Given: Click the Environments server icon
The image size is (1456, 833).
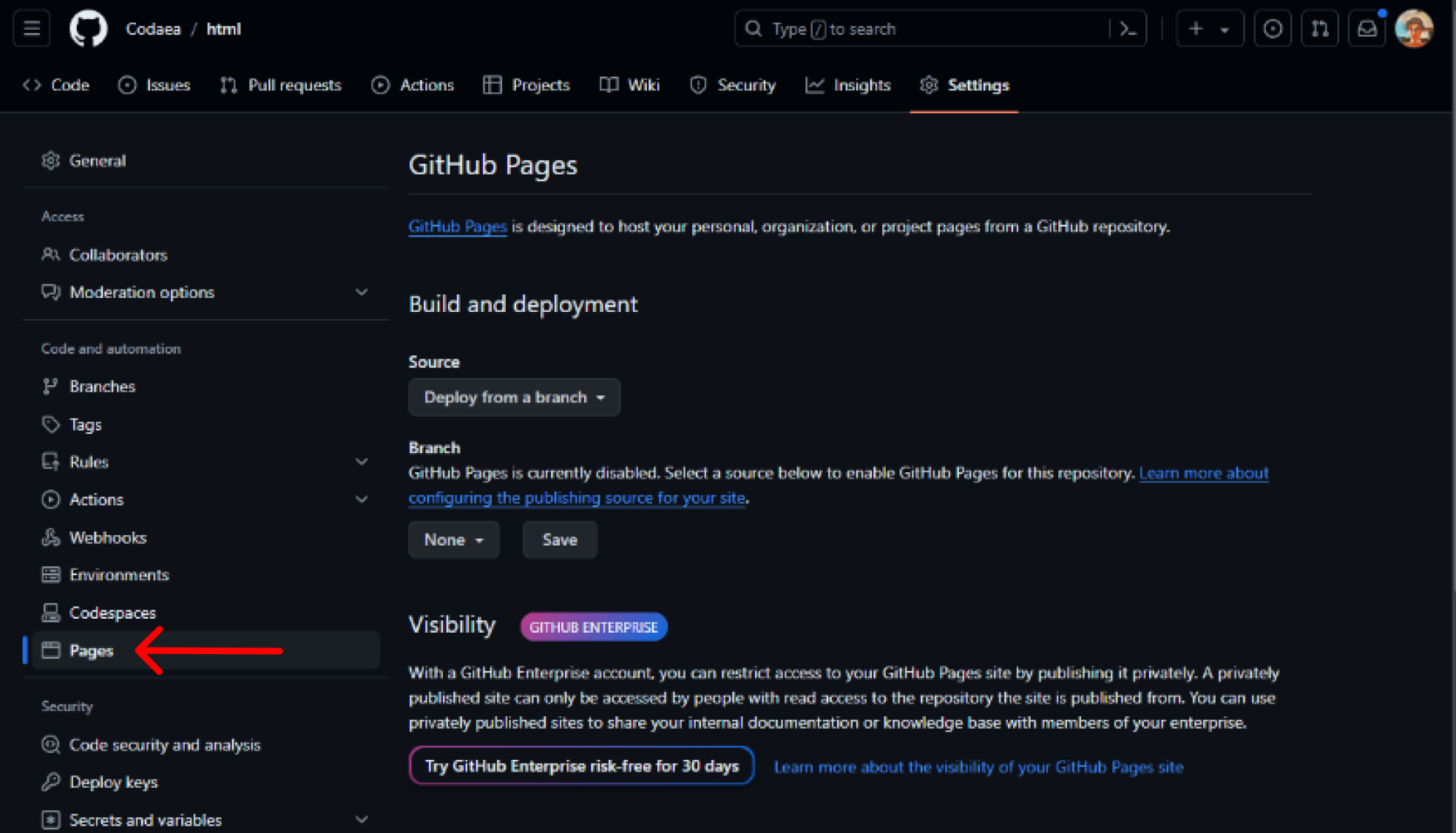Looking at the screenshot, I should click(x=50, y=574).
